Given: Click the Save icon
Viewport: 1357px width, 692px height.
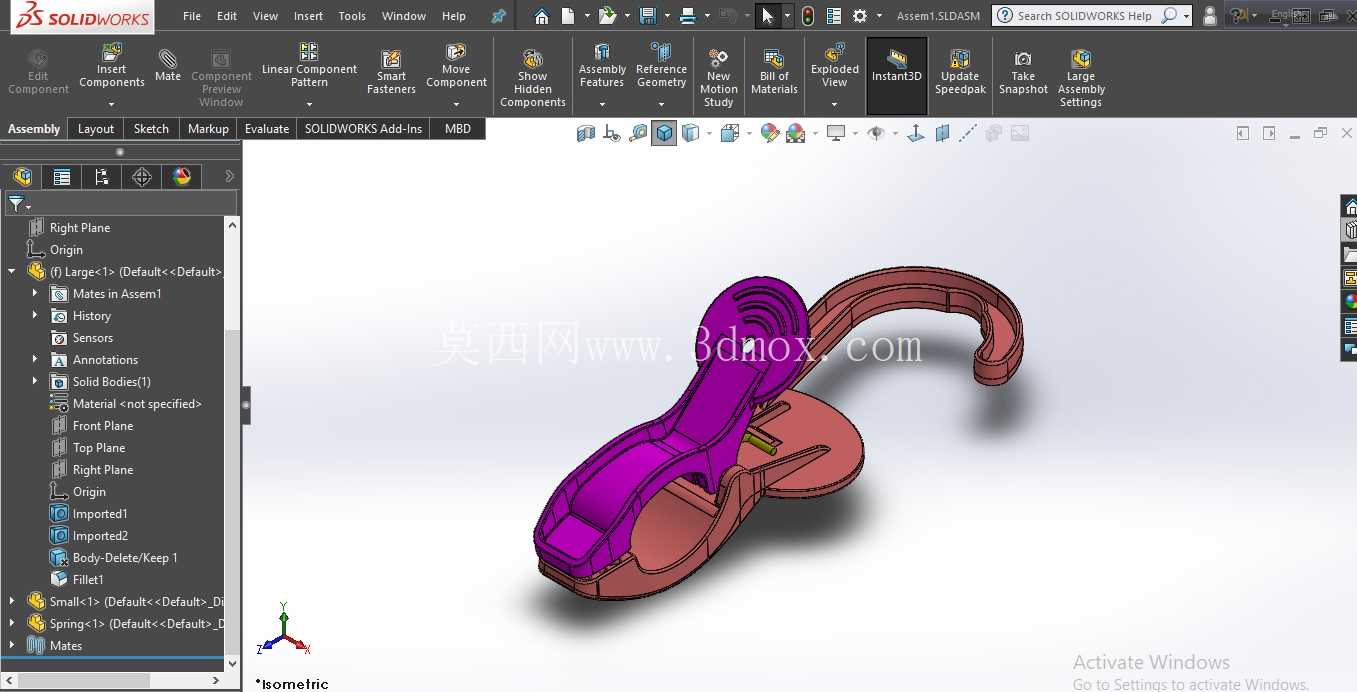Looking at the screenshot, I should pos(647,16).
